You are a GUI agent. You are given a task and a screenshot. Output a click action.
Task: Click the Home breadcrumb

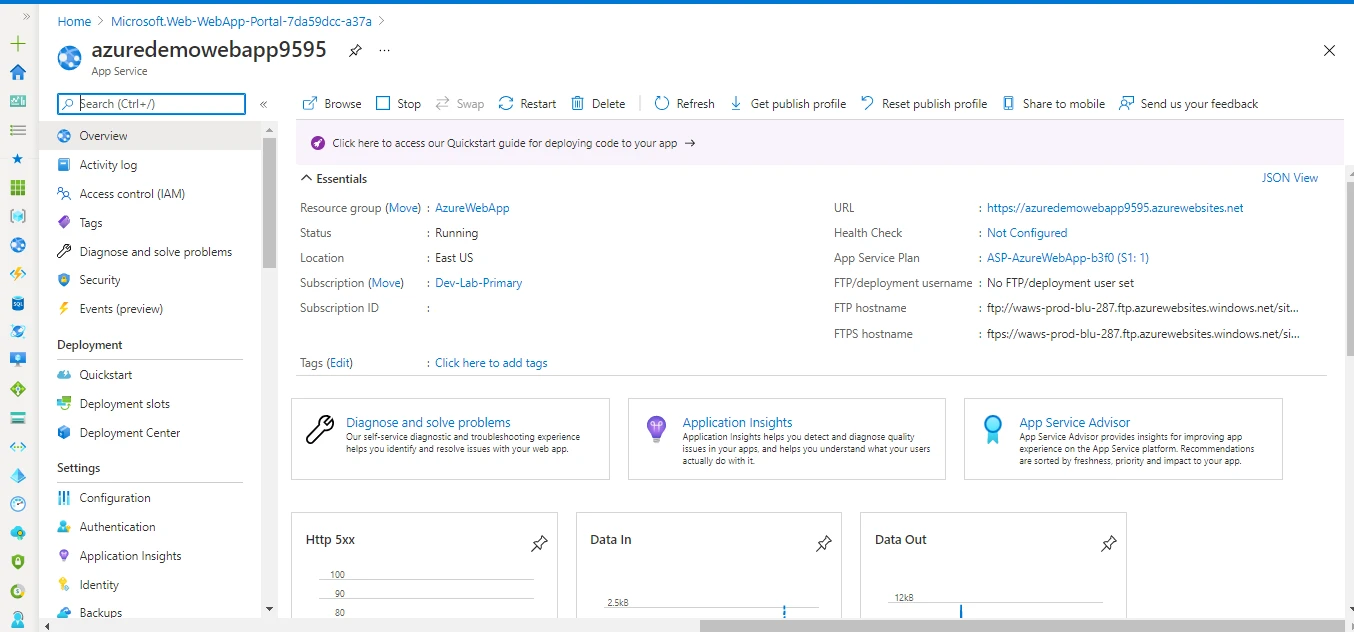74,20
